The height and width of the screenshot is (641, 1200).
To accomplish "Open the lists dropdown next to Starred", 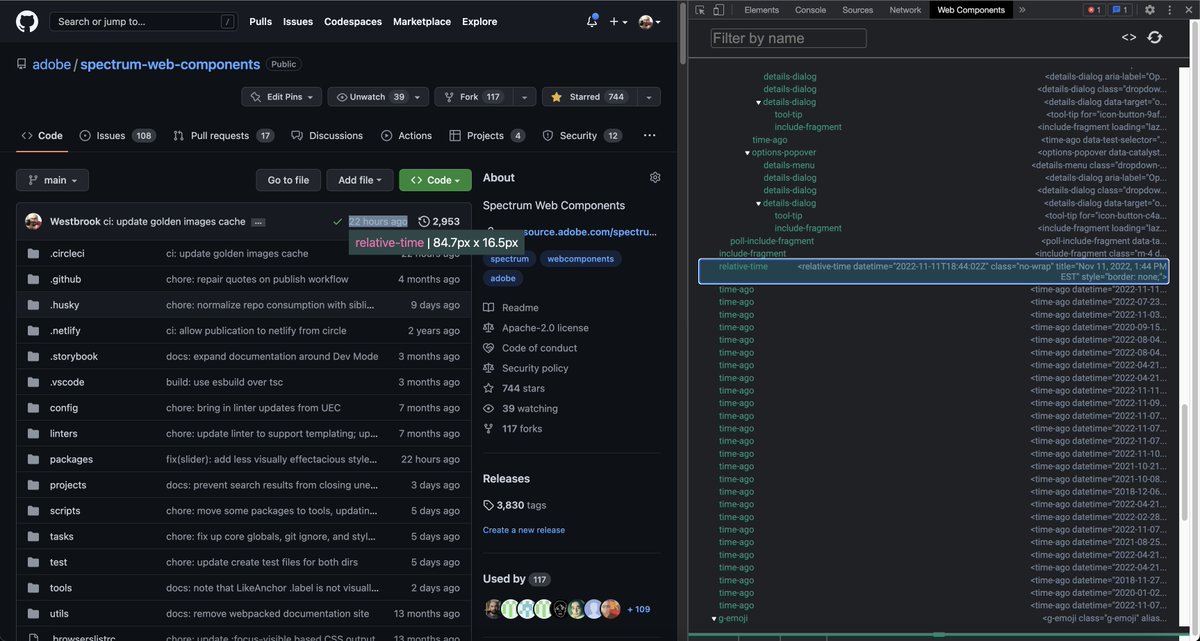I will [x=649, y=97].
